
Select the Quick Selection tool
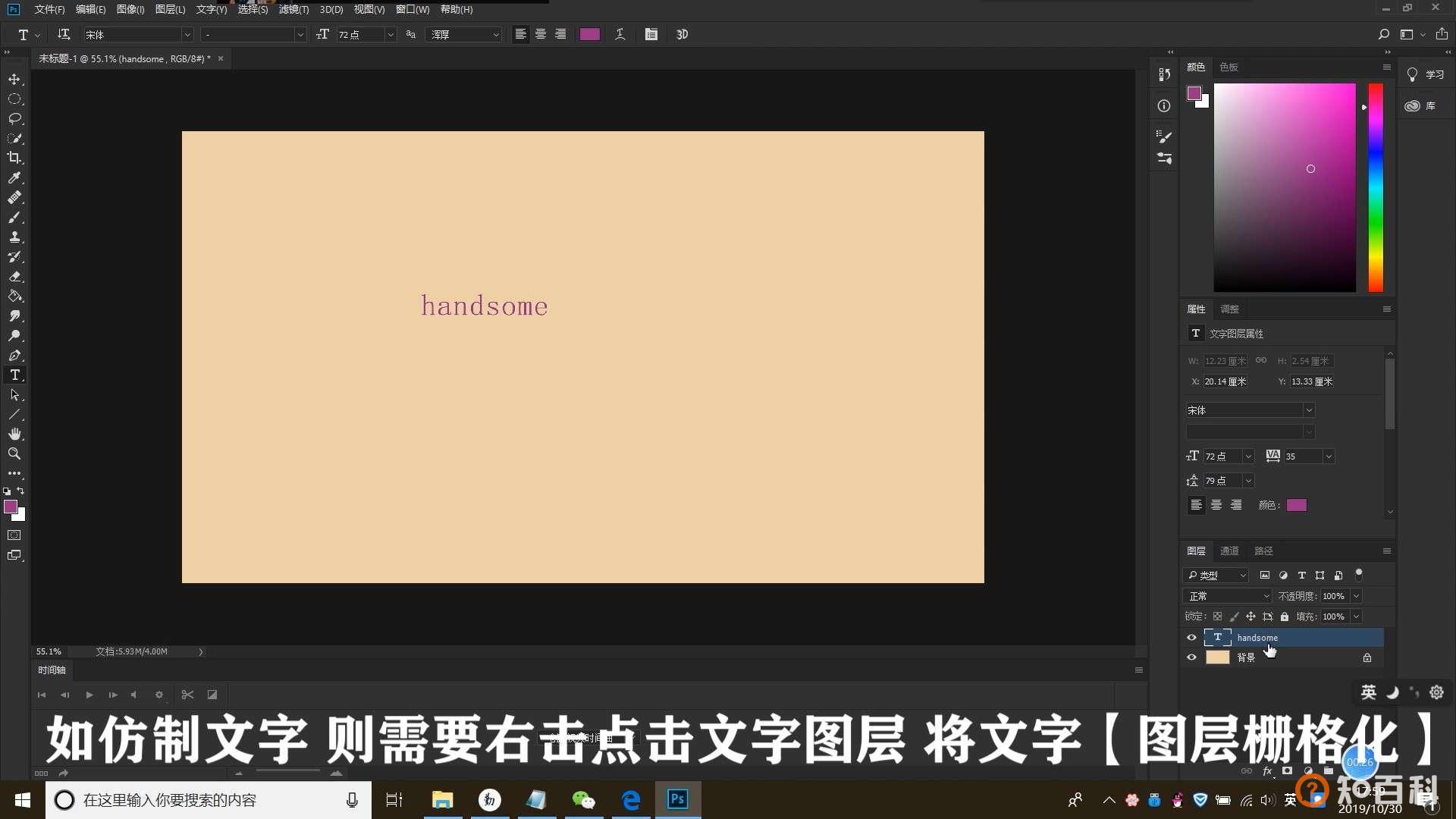(x=14, y=138)
